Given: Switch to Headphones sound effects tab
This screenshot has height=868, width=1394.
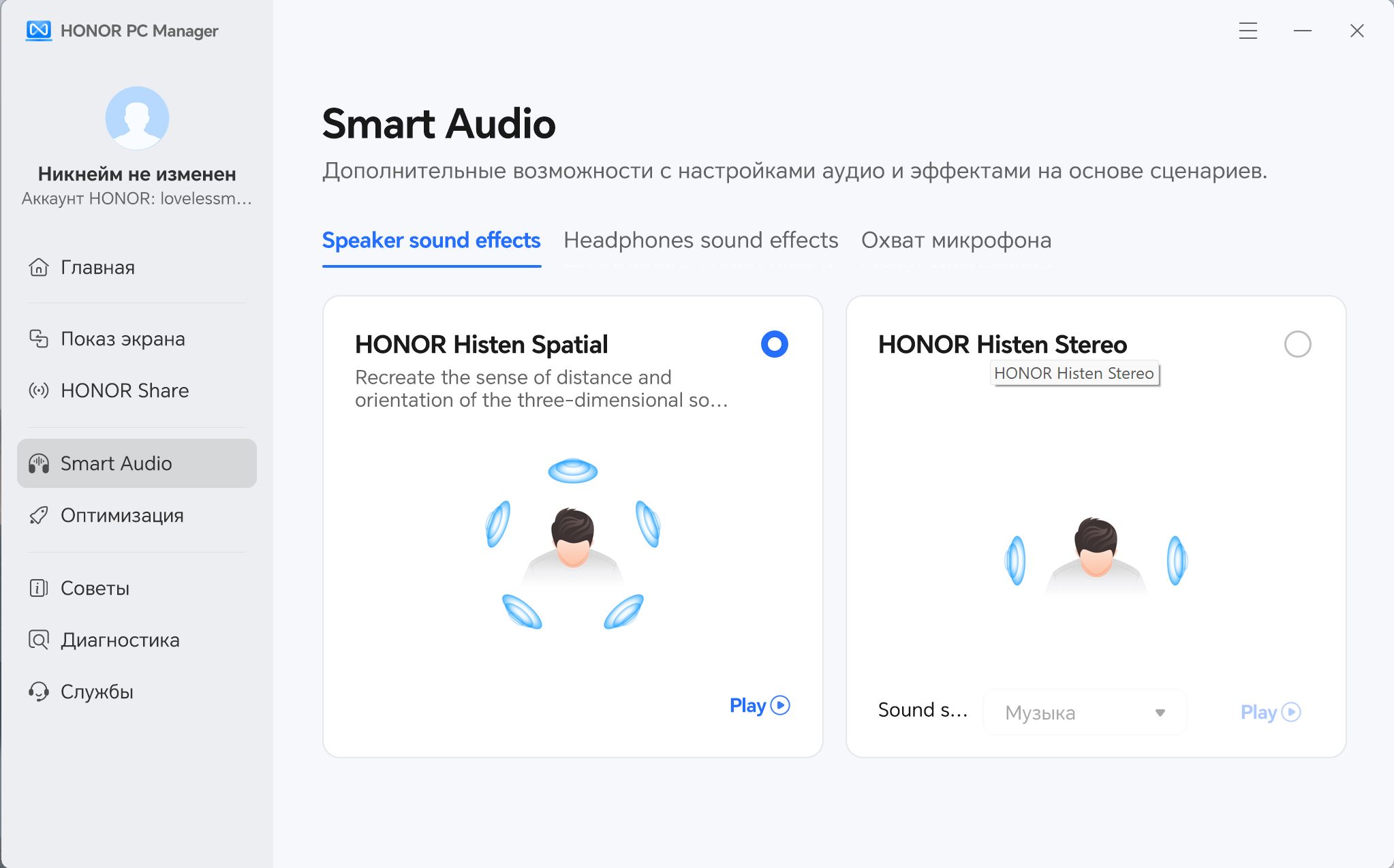Looking at the screenshot, I should click(701, 240).
